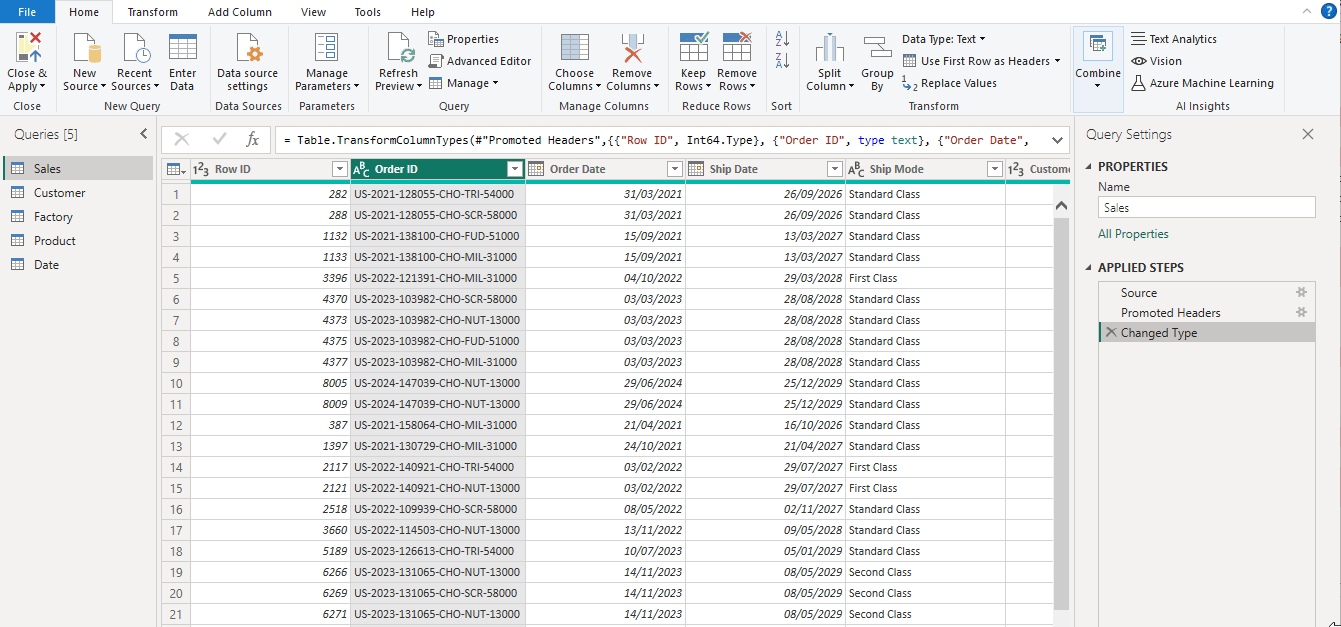This screenshot has width=1341, height=627.
Task: Open Azure Machine Learning
Action: click(x=1203, y=83)
